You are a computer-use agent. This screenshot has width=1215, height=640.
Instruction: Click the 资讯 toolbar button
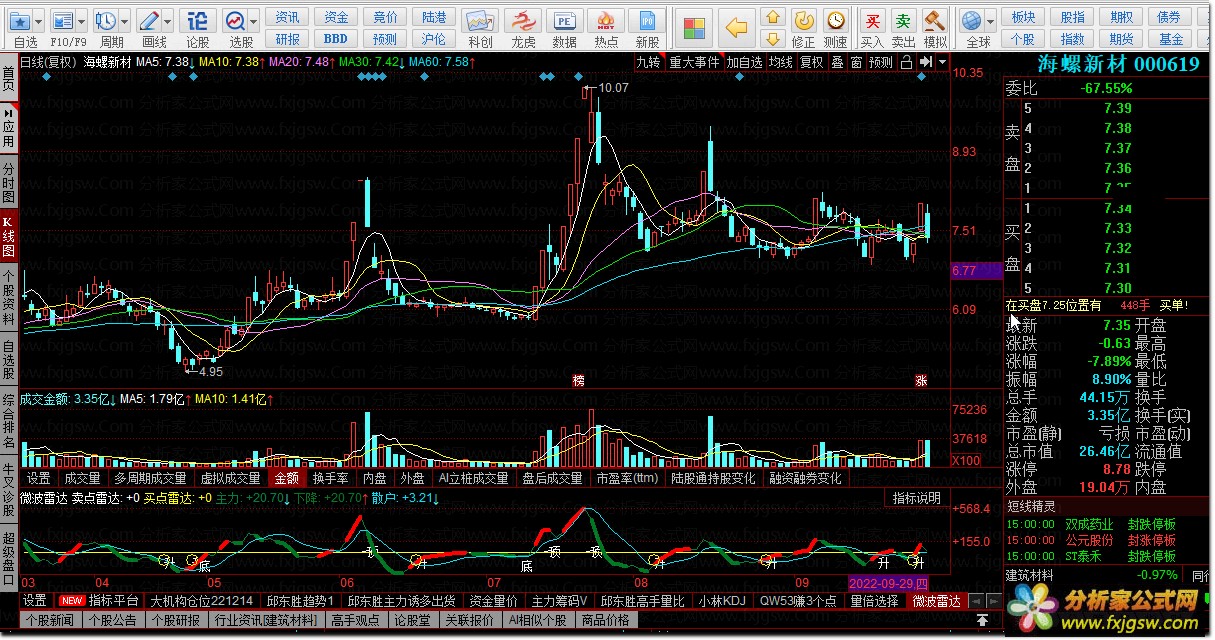tap(288, 17)
